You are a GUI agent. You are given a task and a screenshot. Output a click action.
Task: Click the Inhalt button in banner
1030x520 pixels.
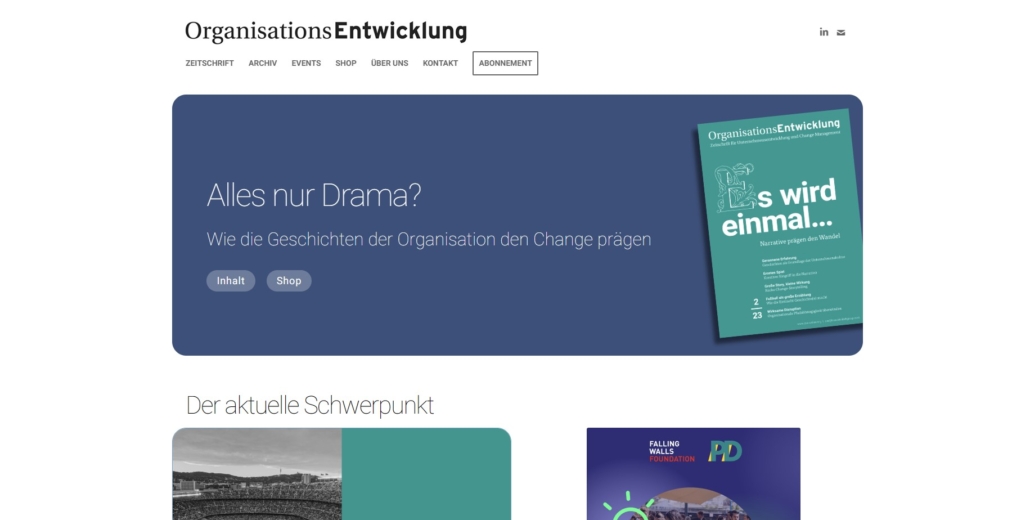click(x=231, y=281)
